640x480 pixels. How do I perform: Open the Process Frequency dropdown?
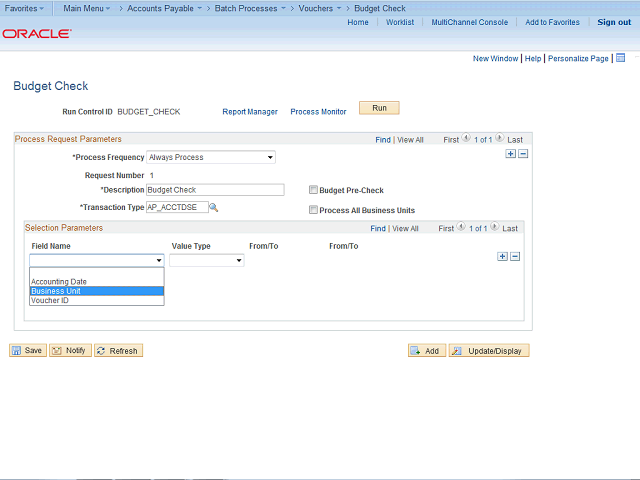point(211,157)
